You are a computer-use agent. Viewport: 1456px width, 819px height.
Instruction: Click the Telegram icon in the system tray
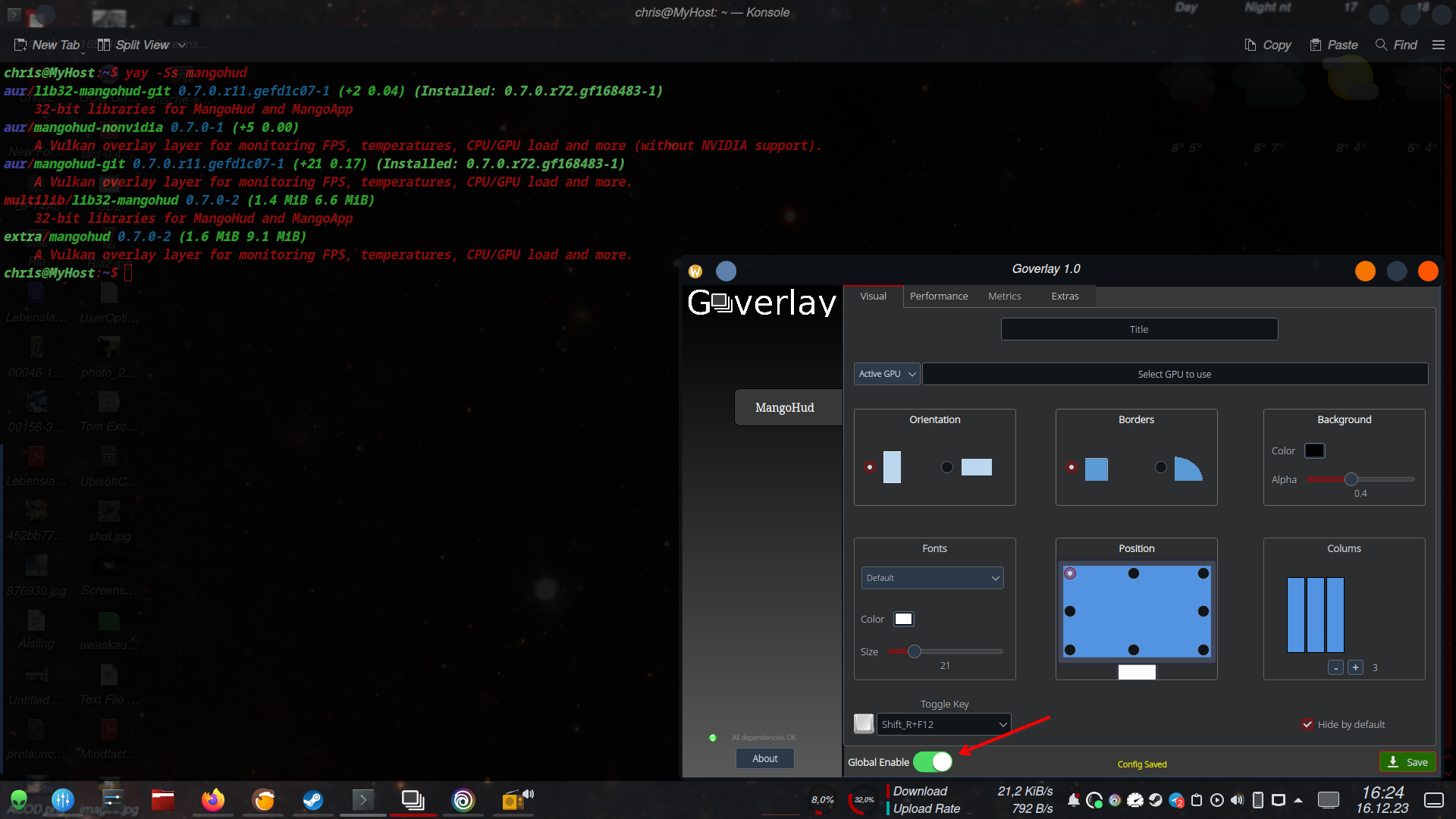point(1176,800)
